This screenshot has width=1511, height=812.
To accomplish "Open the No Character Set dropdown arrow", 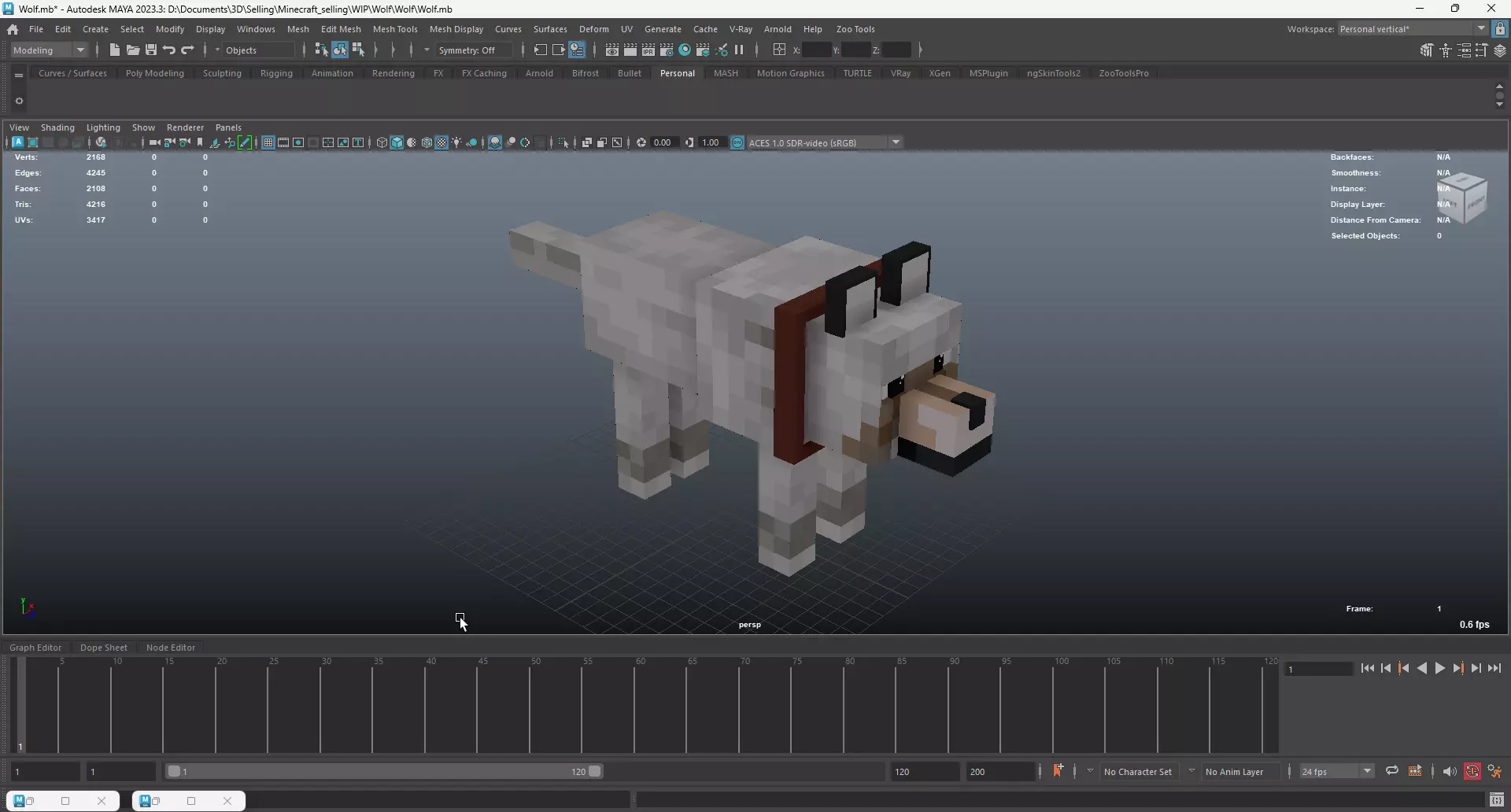I will tap(1090, 771).
